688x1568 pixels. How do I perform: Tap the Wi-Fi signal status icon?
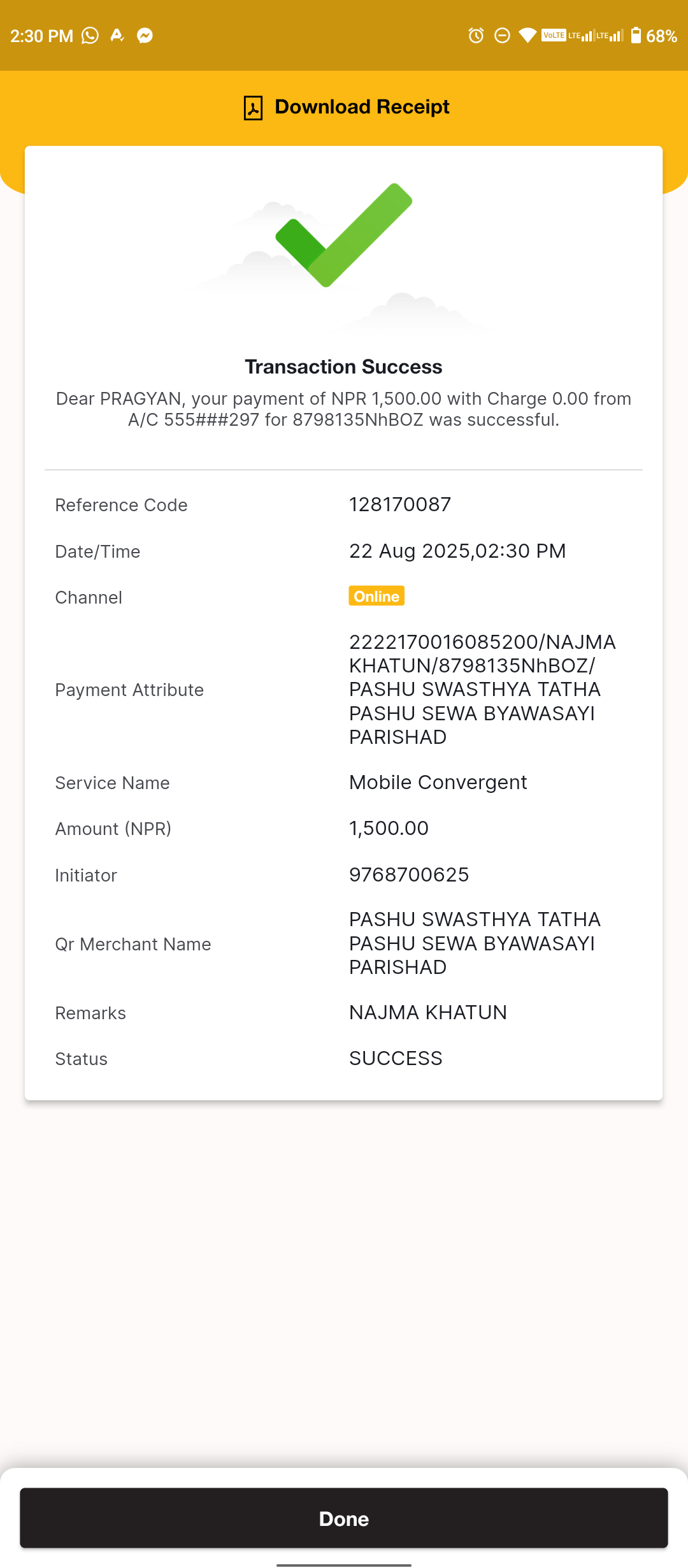click(x=527, y=36)
